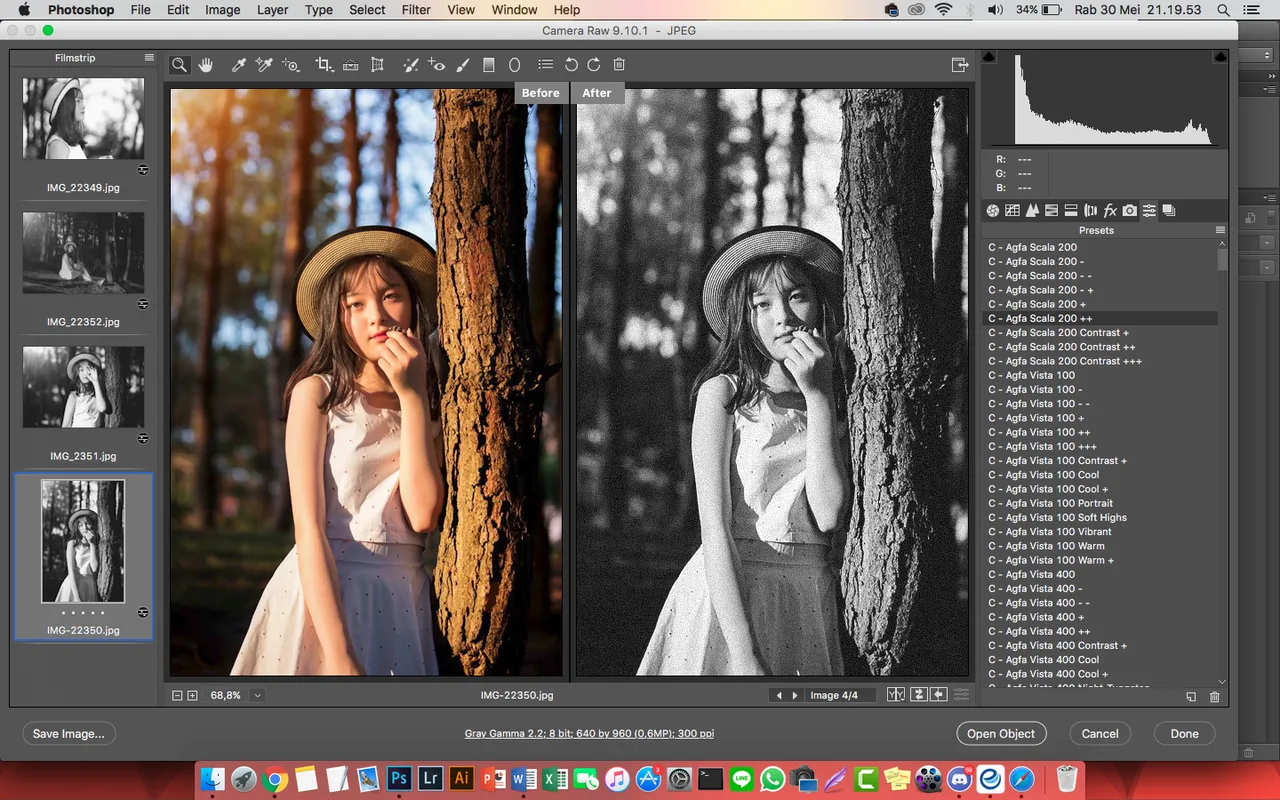Select the Spot Removal tool
Image resolution: width=1280 pixels, height=800 pixels.
[x=410, y=65]
